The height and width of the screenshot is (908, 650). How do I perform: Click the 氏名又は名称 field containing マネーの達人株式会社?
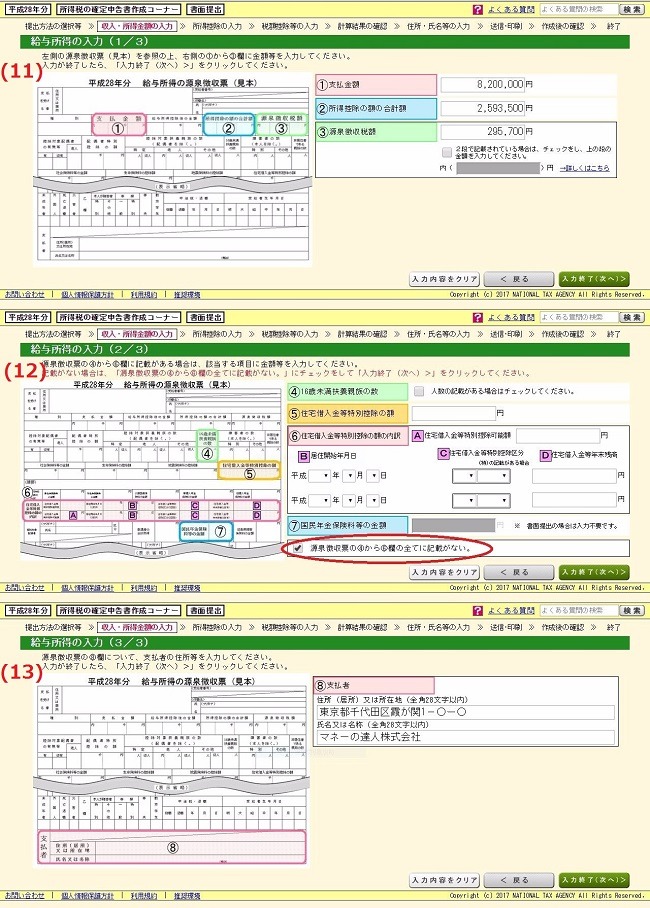(x=465, y=737)
